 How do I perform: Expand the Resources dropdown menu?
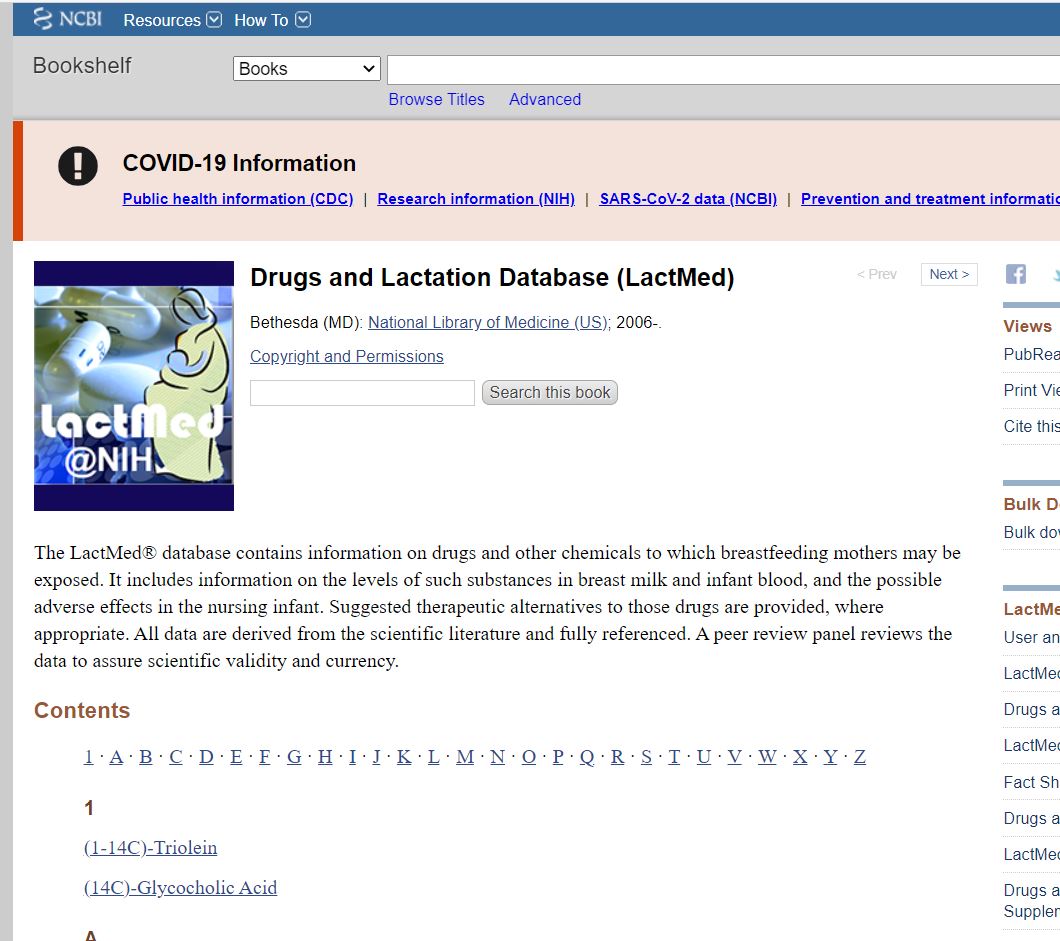tap(172, 20)
